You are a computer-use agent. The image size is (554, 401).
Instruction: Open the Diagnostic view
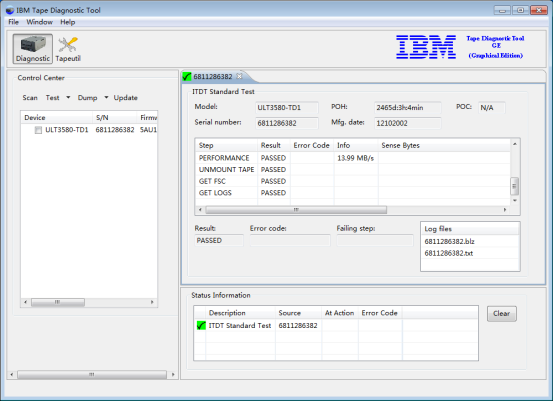pyautogui.click(x=33, y=49)
